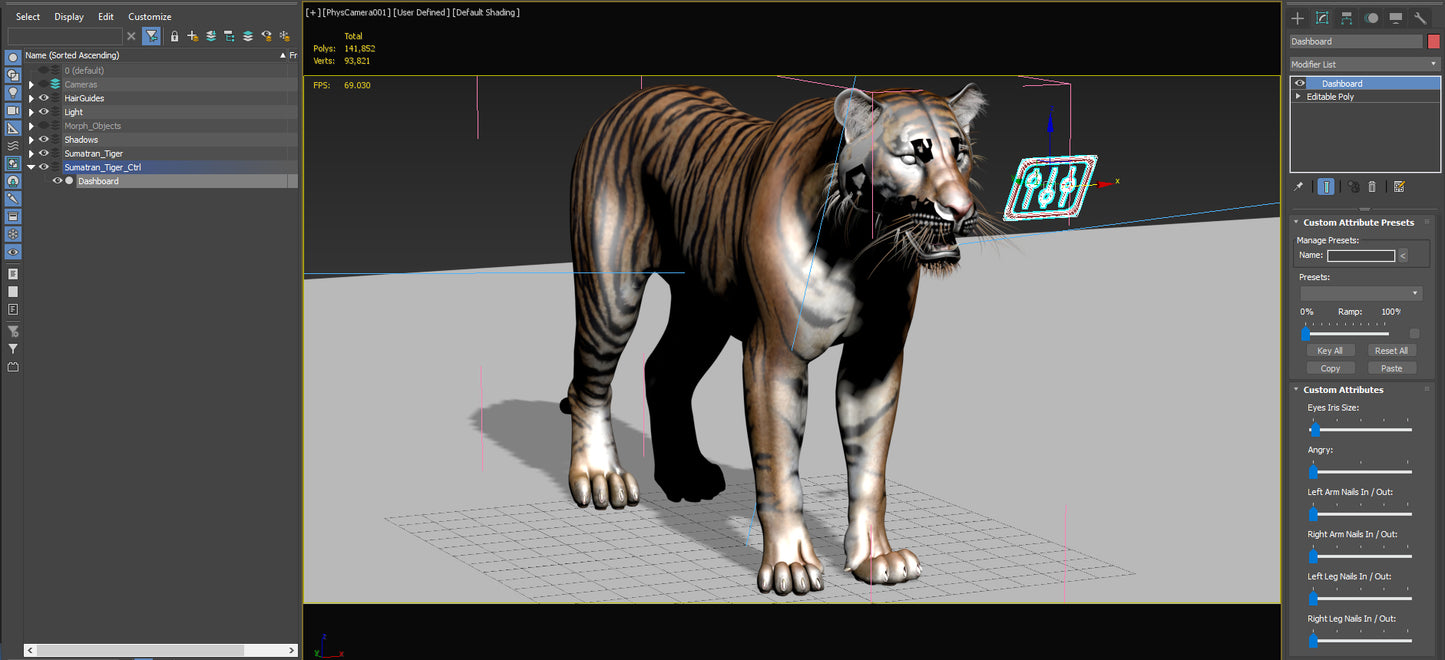Open Configure Modifier Sets
The image size is (1445, 660).
(1400, 186)
